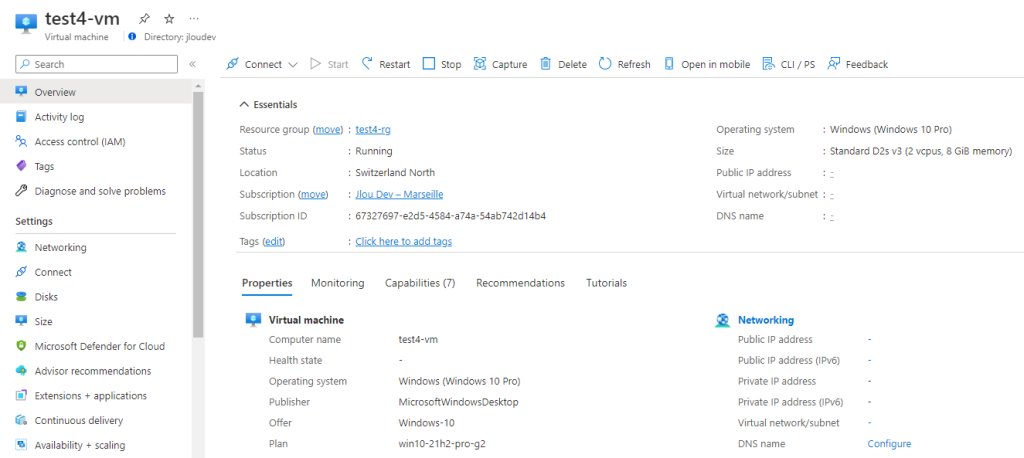Collapse the Essentials section
Screen dimensions: 1024x458
click(268, 105)
